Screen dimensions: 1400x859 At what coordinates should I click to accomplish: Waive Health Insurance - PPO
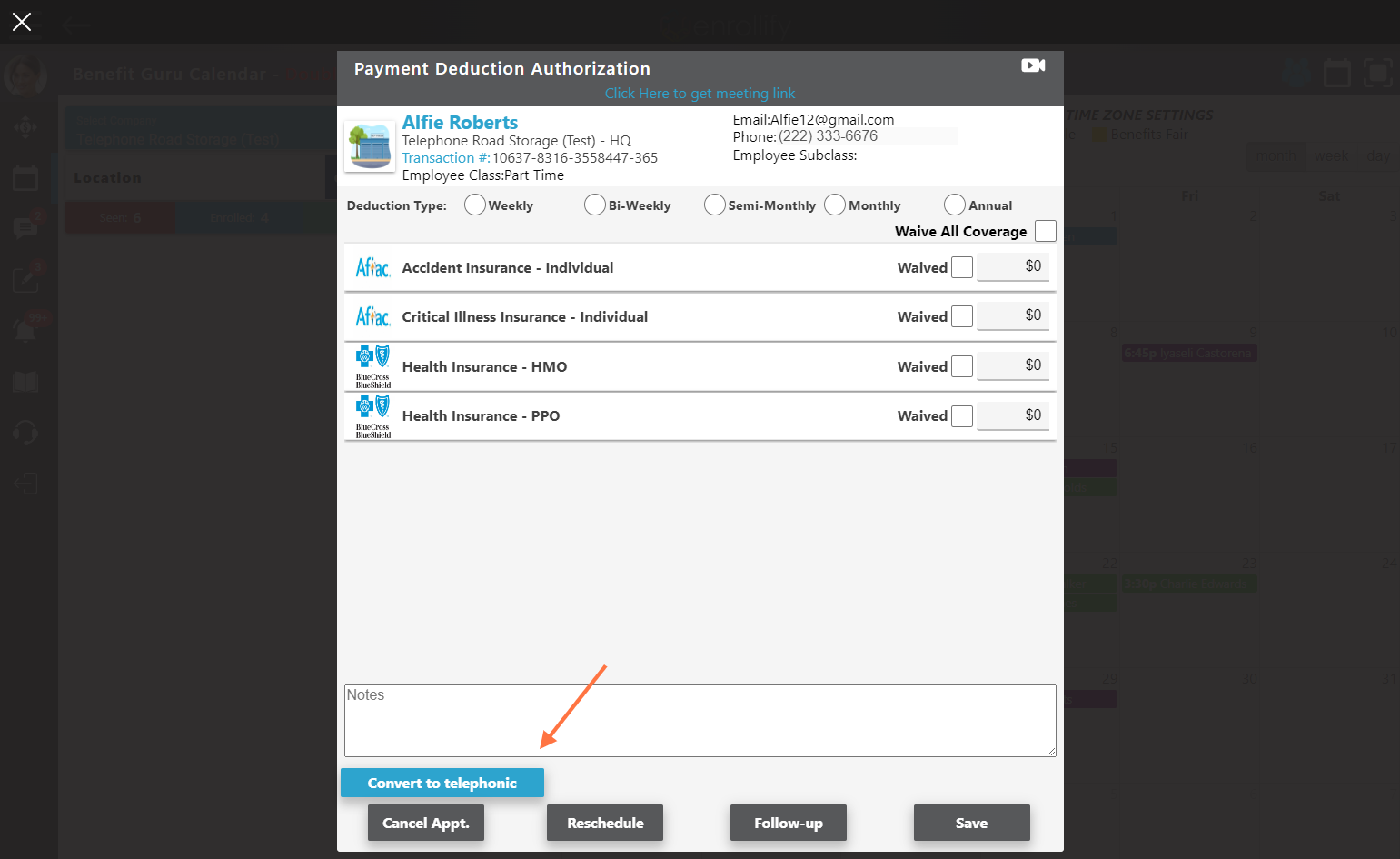(962, 416)
